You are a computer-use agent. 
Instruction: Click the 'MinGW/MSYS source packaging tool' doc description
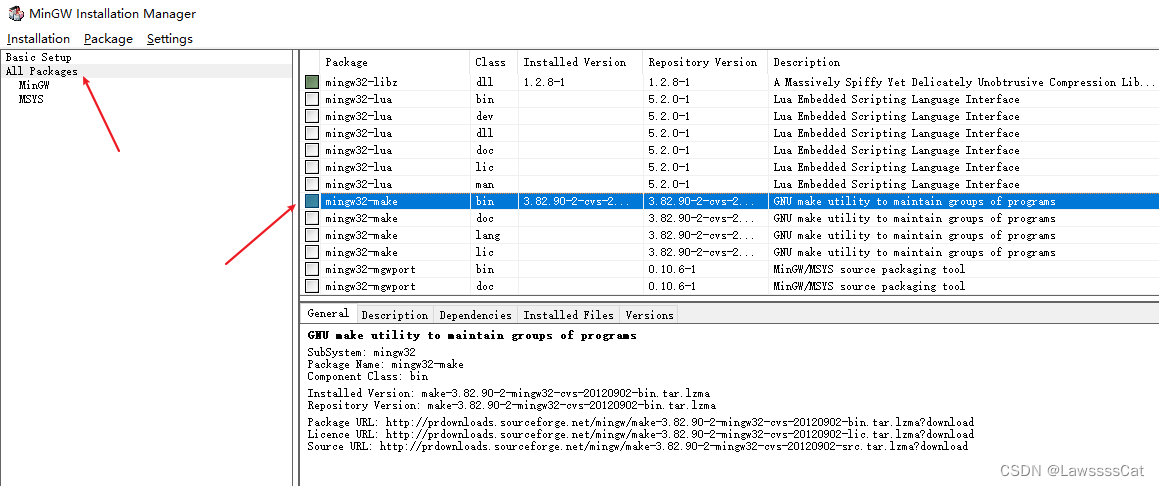pos(869,286)
